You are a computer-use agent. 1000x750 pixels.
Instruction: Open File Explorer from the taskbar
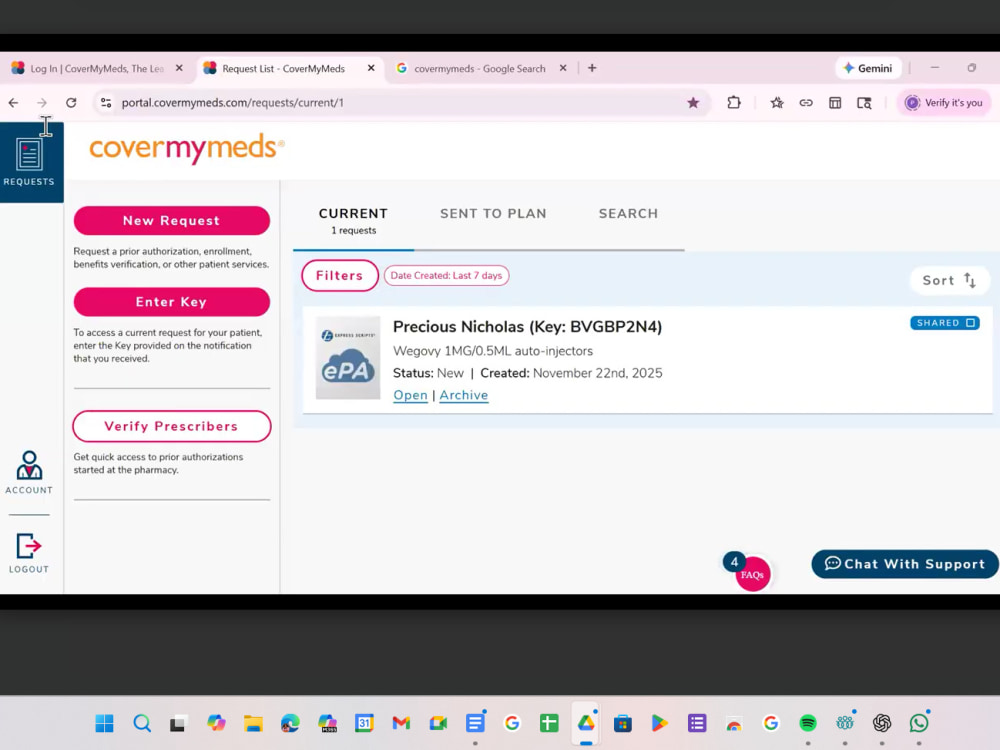[x=253, y=723]
